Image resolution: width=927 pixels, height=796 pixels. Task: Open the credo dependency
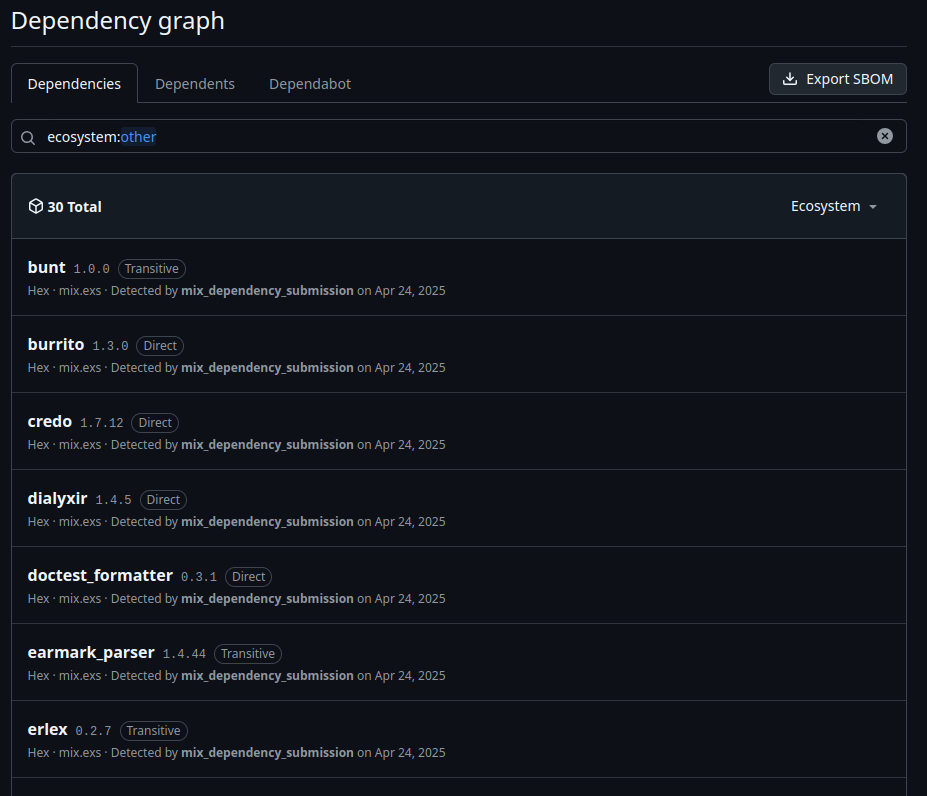tap(50, 422)
